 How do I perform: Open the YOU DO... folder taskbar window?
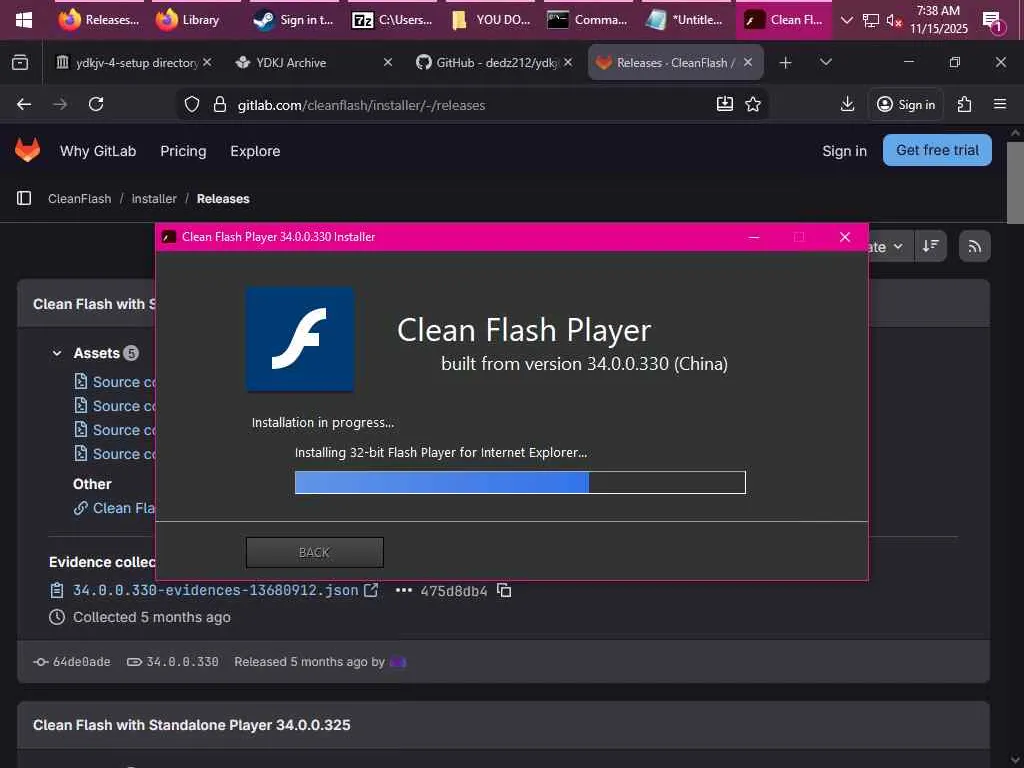click(490, 20)
